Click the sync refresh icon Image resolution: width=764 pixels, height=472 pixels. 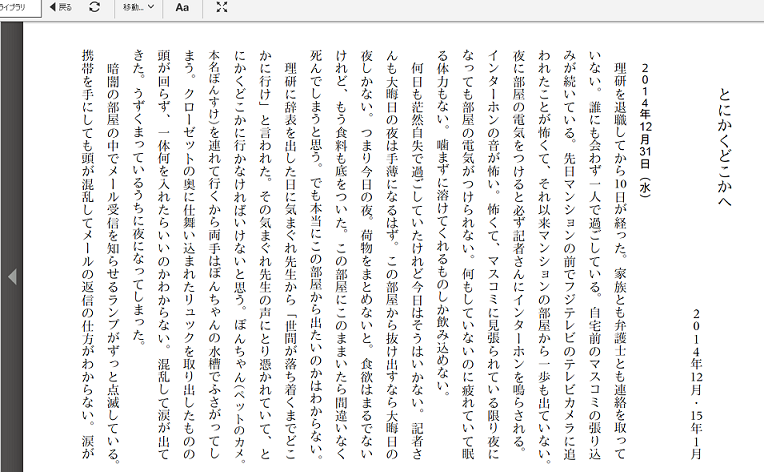[x=95, y=7]
